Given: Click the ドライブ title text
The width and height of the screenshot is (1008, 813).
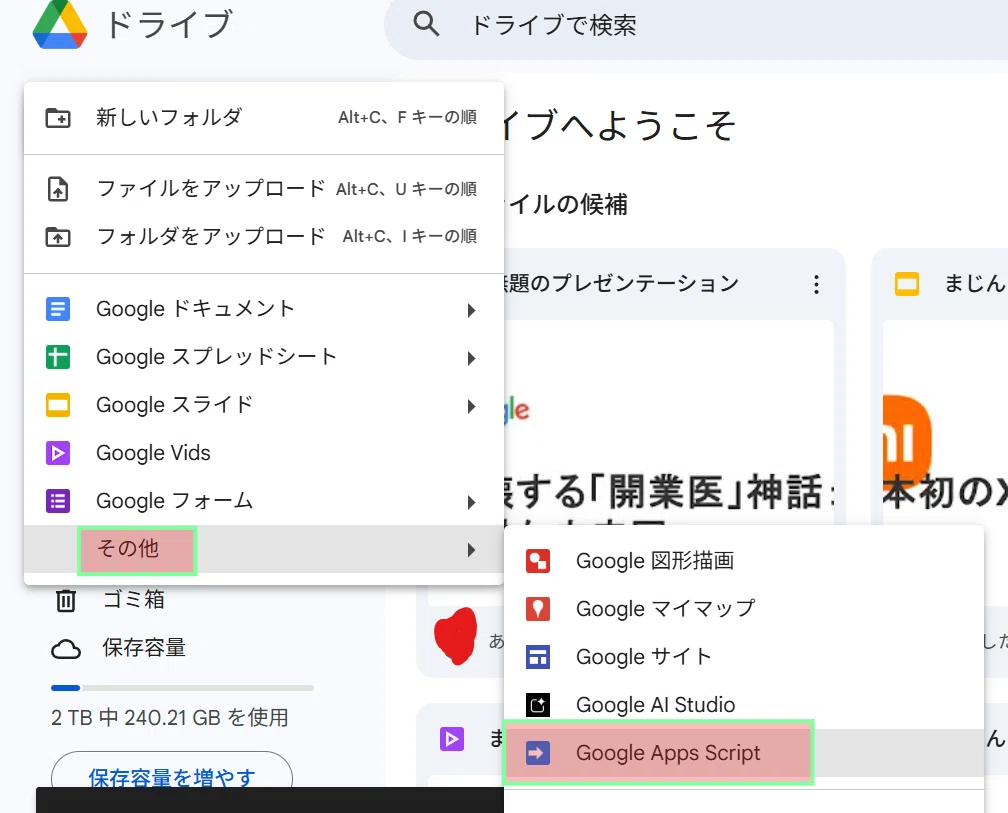Looking at the screenshot, I should click(x=168, y=25).
